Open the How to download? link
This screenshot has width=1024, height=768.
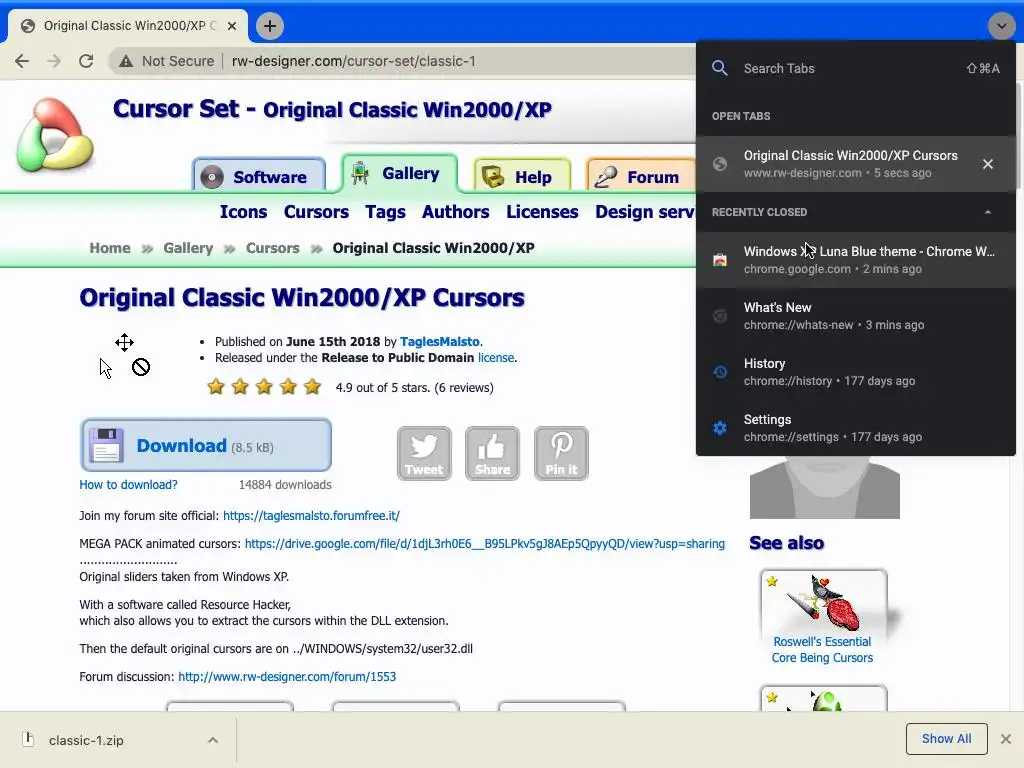tap(128, 485)
